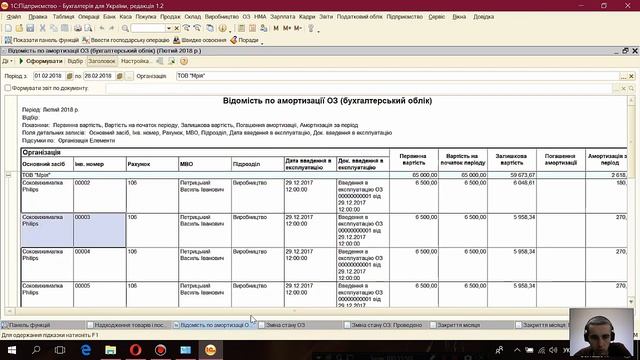This screenshot has height=360, width=640.
Task: Expand the main toolbar overflow arrow
Action: tap(318, 30)
